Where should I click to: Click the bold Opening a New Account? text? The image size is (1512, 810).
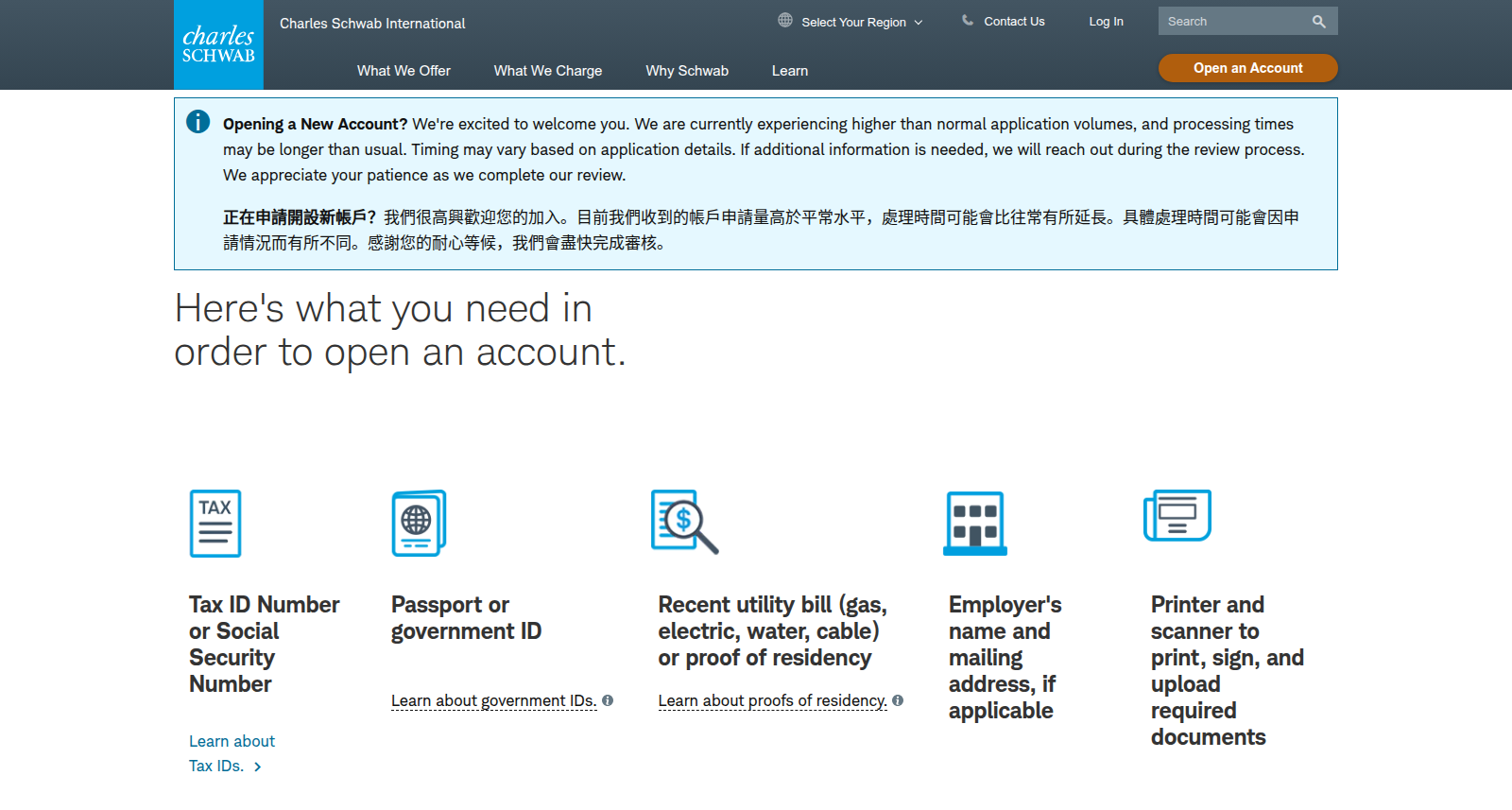coord(316,124)
